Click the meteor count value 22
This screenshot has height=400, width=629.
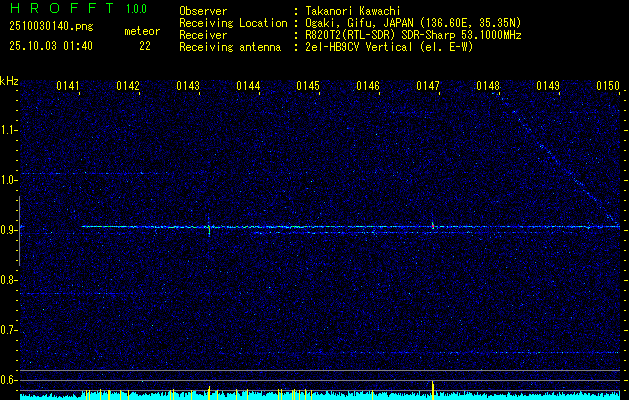pos(145,46)
